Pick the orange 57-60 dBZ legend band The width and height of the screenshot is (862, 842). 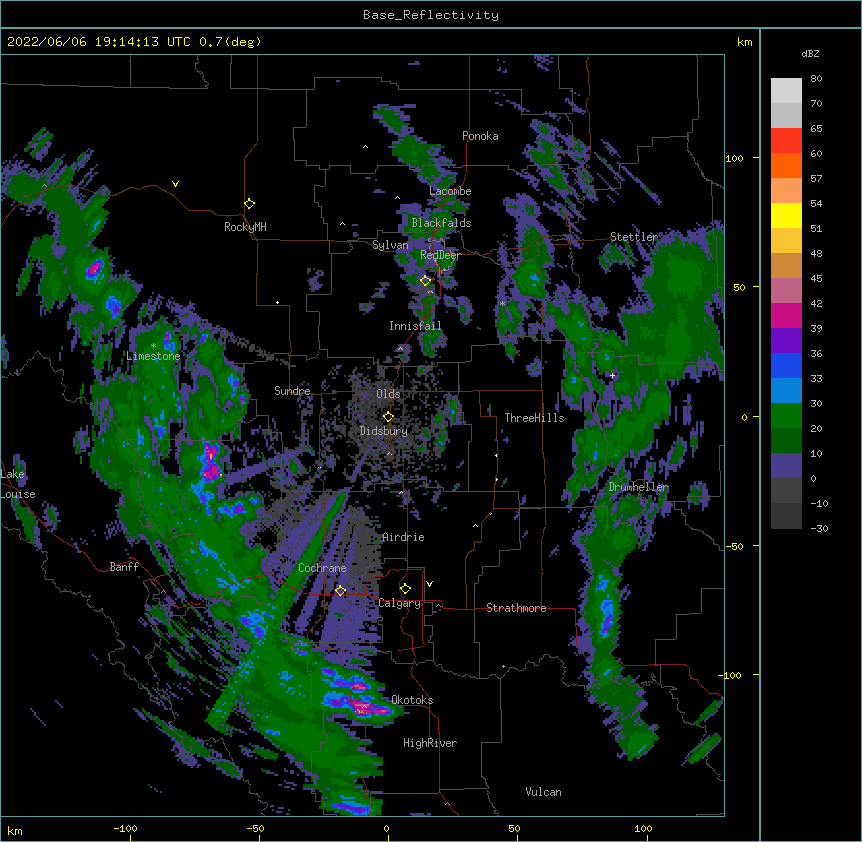[x=786, y=165]
